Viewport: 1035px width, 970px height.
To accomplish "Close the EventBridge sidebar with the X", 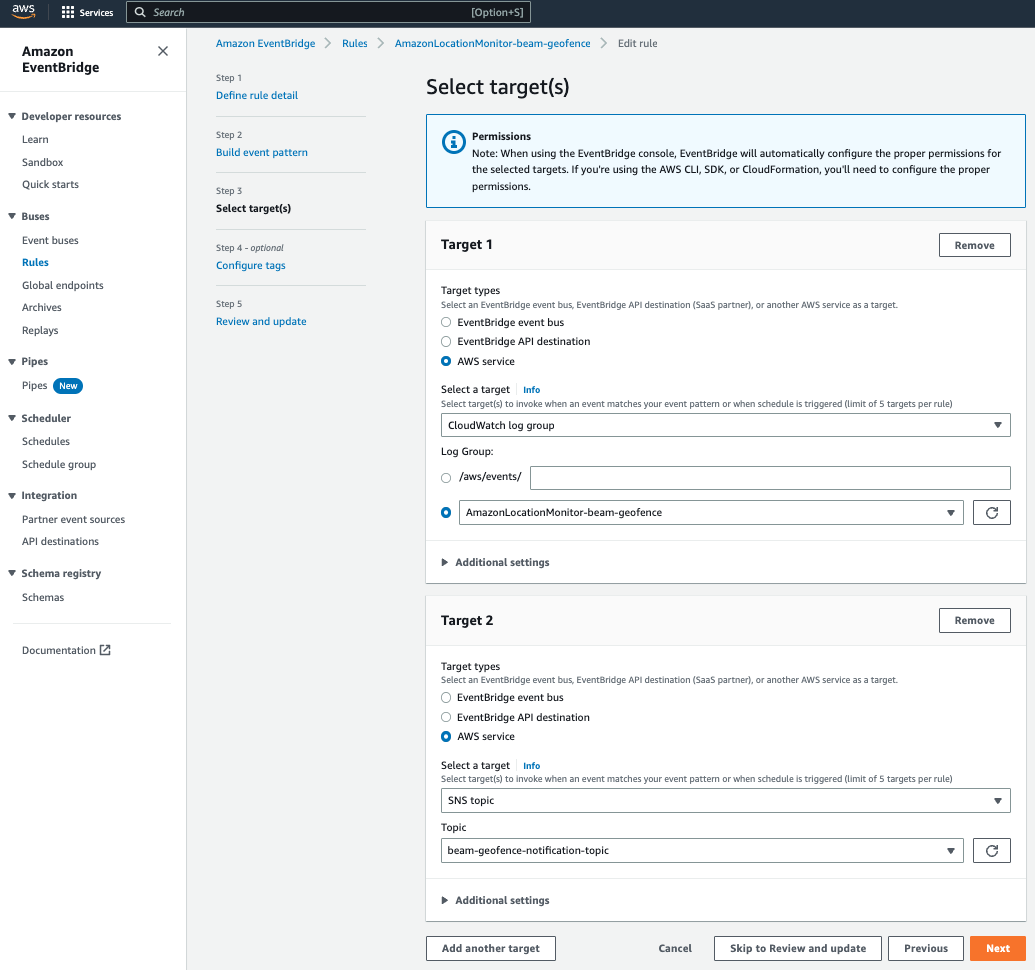I will pos(162,50).
